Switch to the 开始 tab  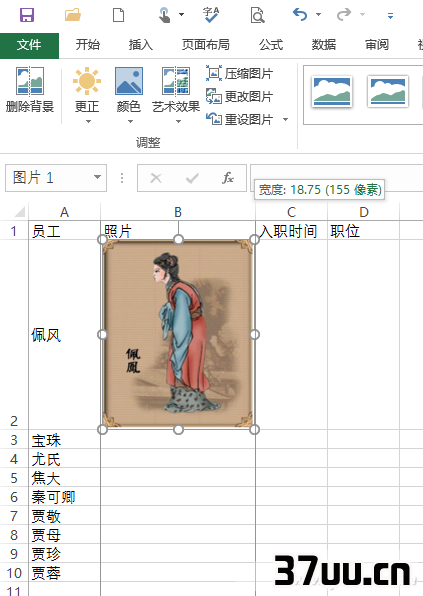click(x=87, y=45)
